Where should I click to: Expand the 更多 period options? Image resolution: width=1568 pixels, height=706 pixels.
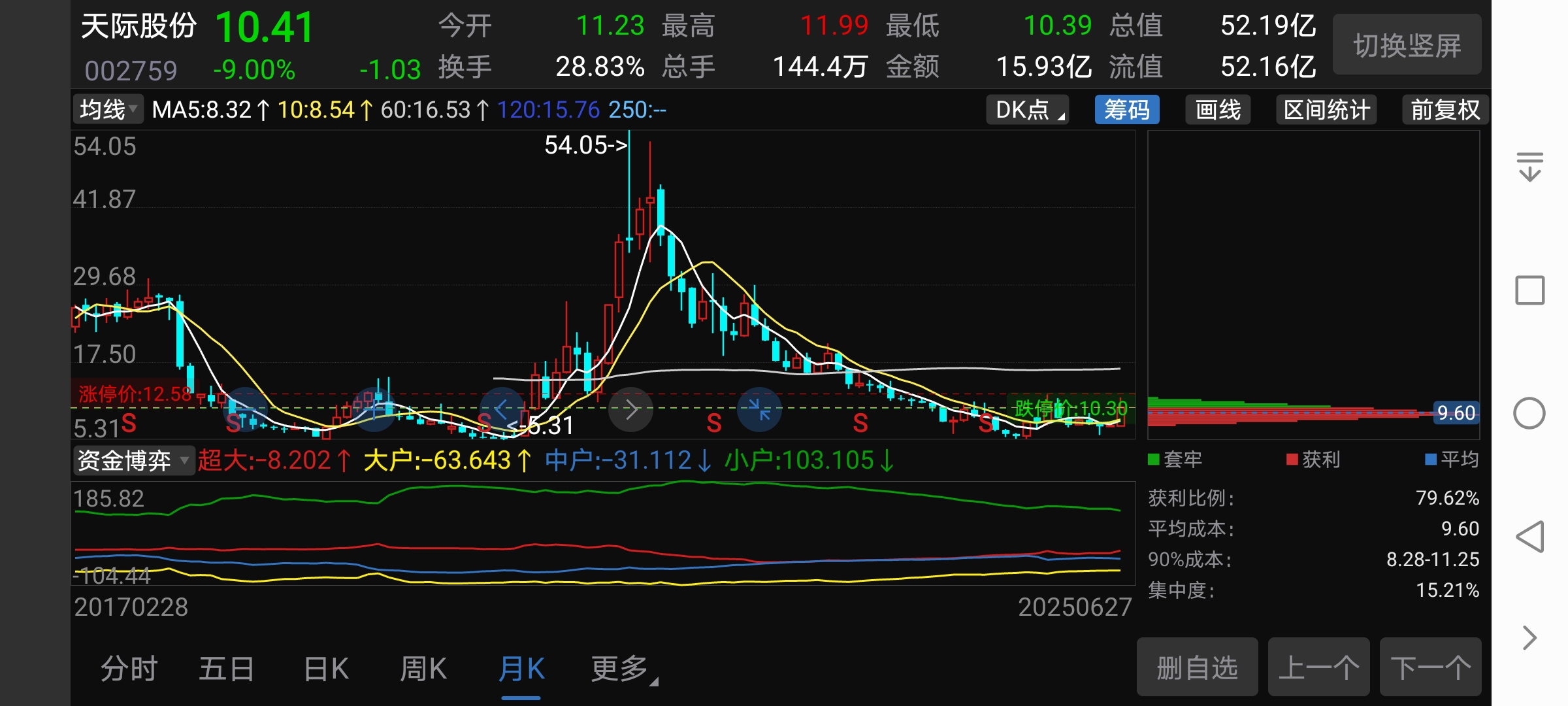click(x=624, y=669)
